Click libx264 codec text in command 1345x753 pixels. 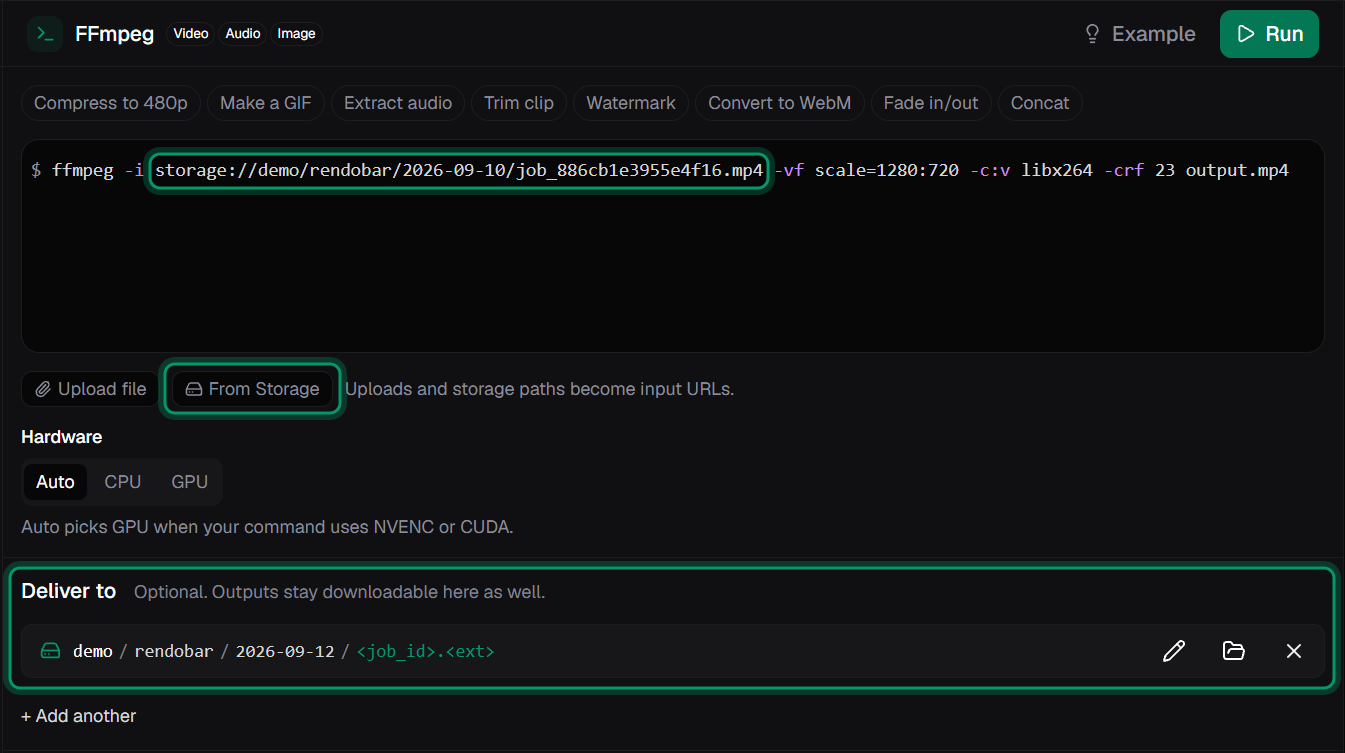1057,171
